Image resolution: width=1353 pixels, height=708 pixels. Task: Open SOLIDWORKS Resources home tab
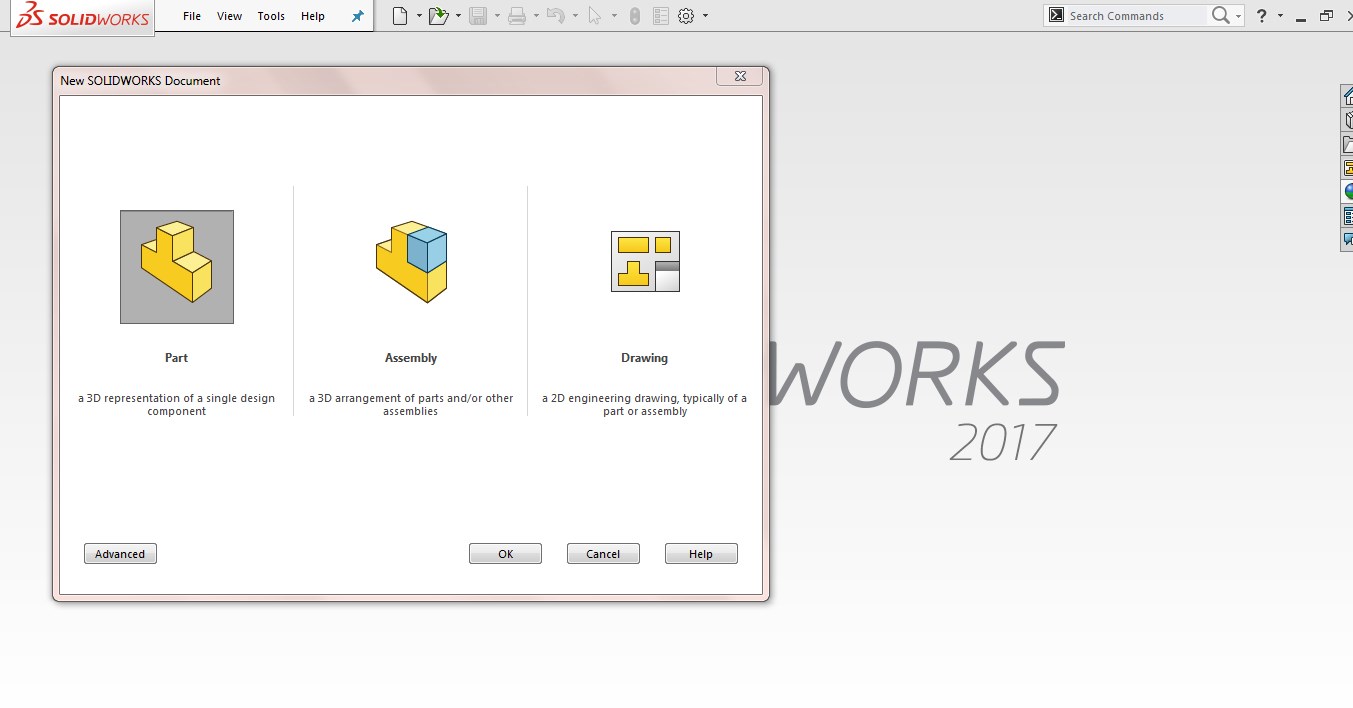tap(1348, 96)
